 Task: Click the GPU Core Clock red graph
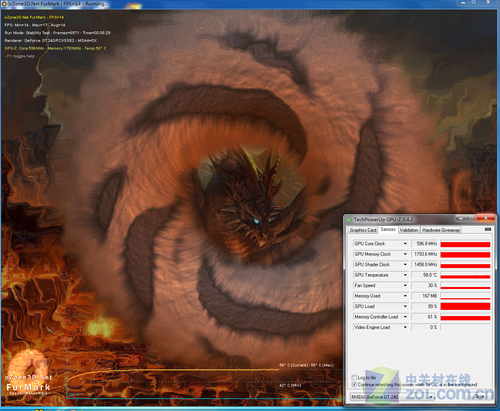pos(465,244)
